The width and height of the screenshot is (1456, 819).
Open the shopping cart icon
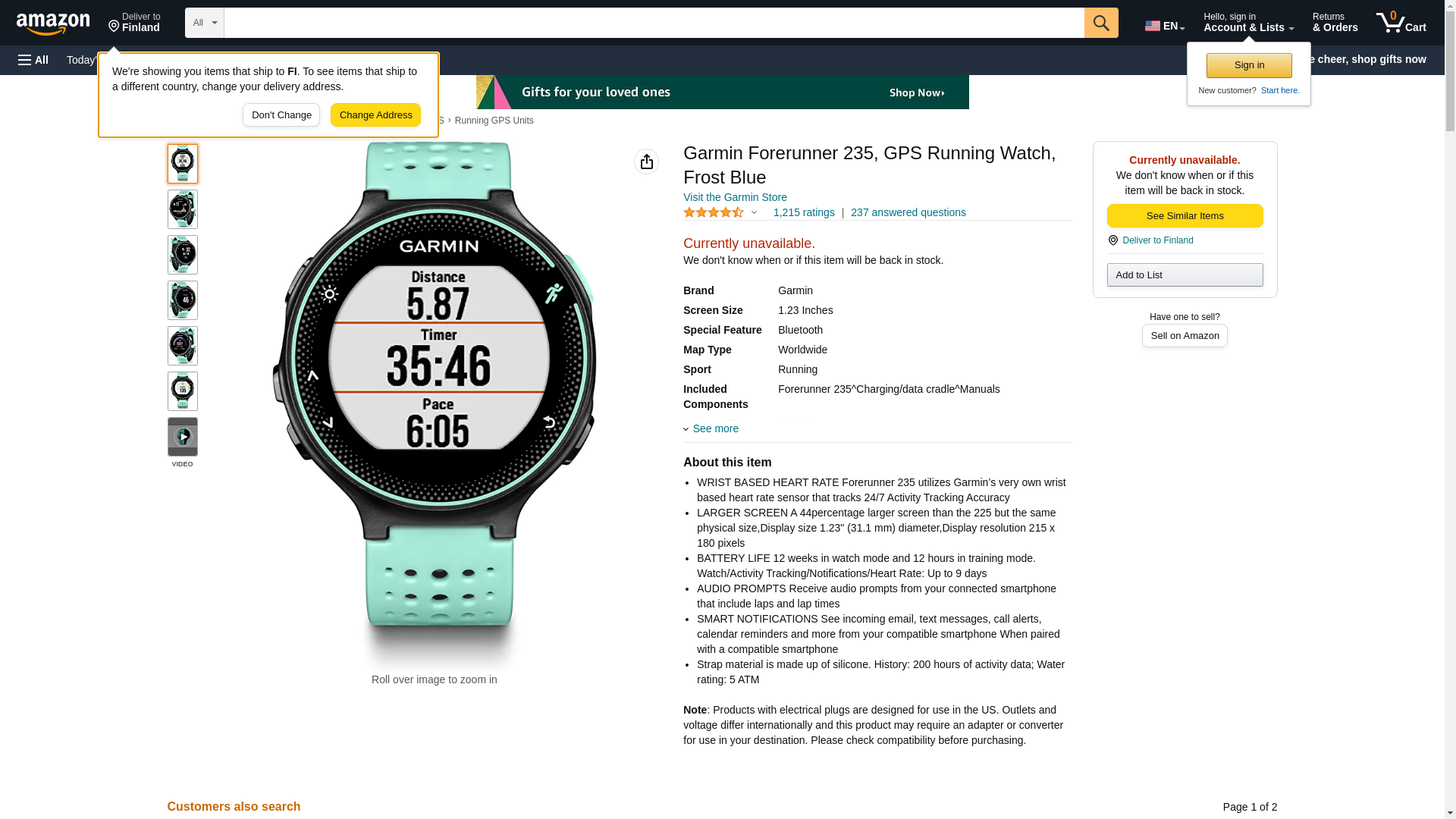pos(1401,23)
